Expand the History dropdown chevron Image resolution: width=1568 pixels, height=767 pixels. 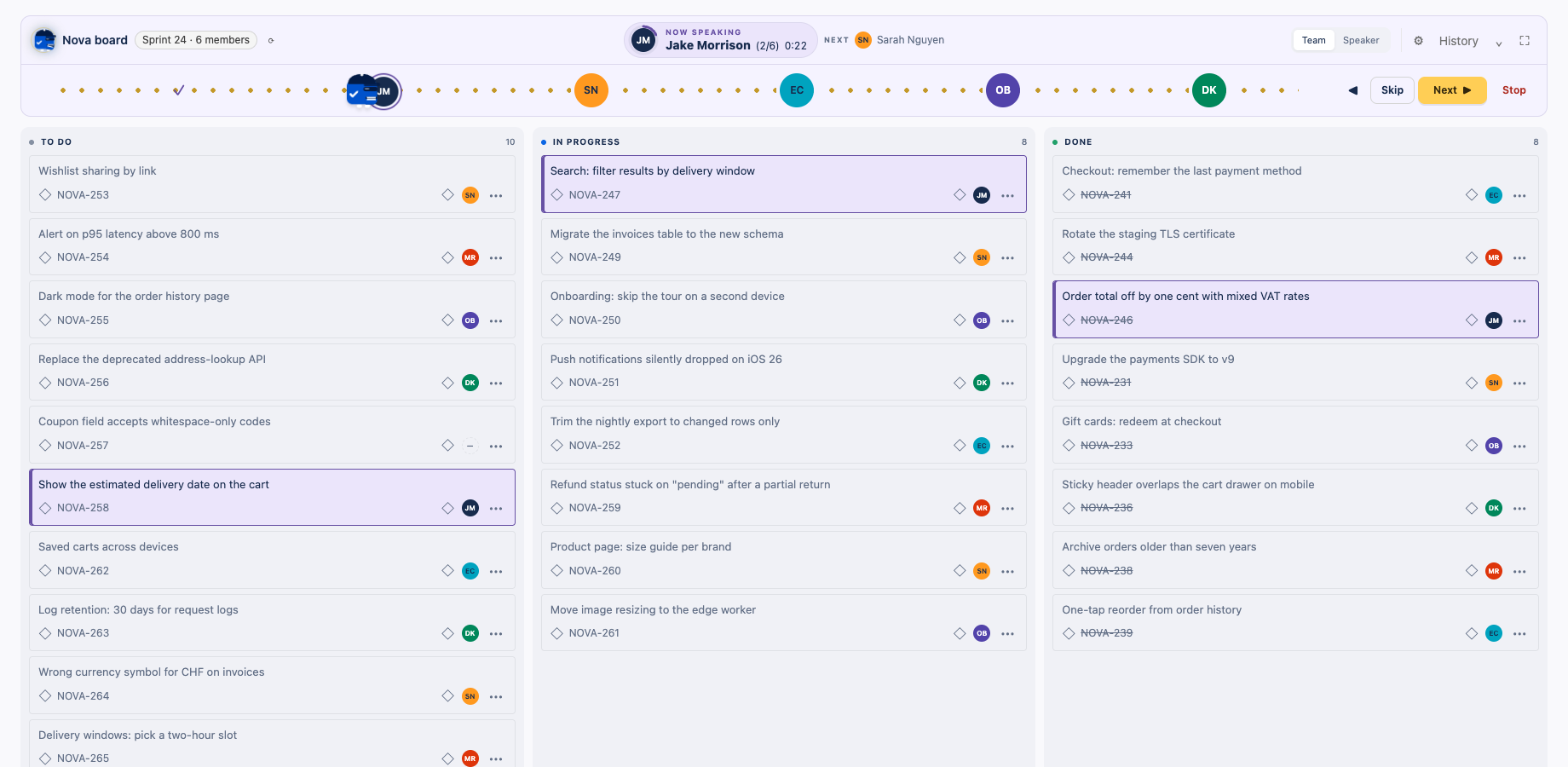coord(1499,42)
